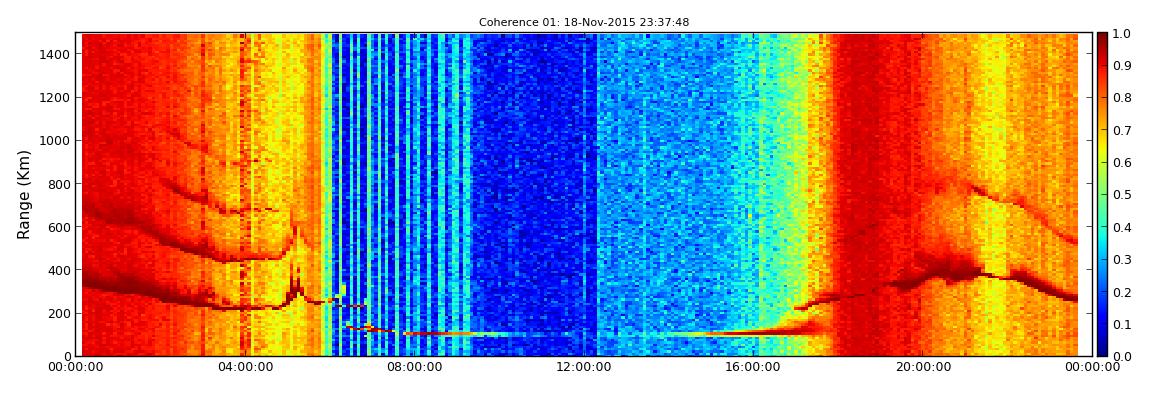Click the Range axis tick '800'
The height and width of the screenshot is (407, 1150).
click(59, 184)
